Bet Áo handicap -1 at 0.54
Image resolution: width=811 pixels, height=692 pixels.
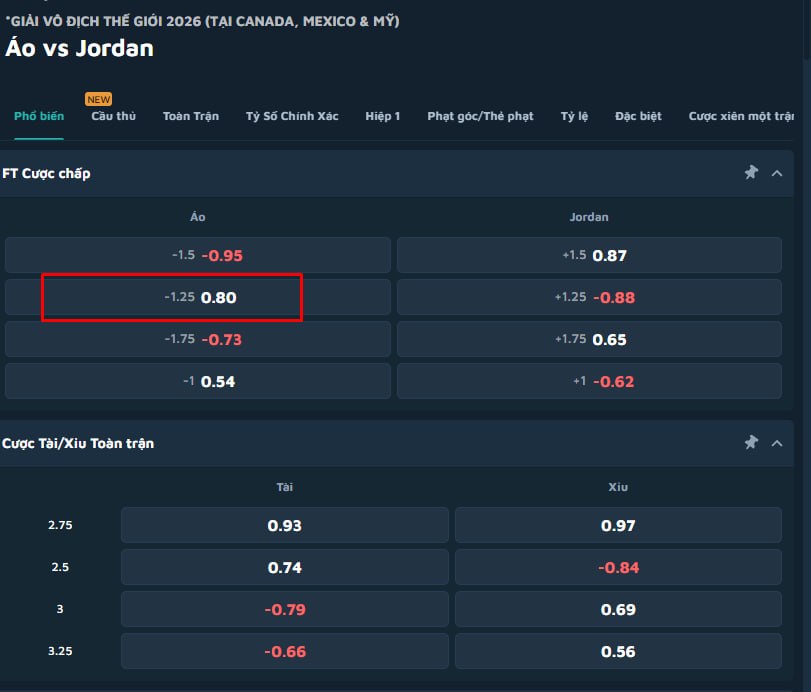pos(198,381)
